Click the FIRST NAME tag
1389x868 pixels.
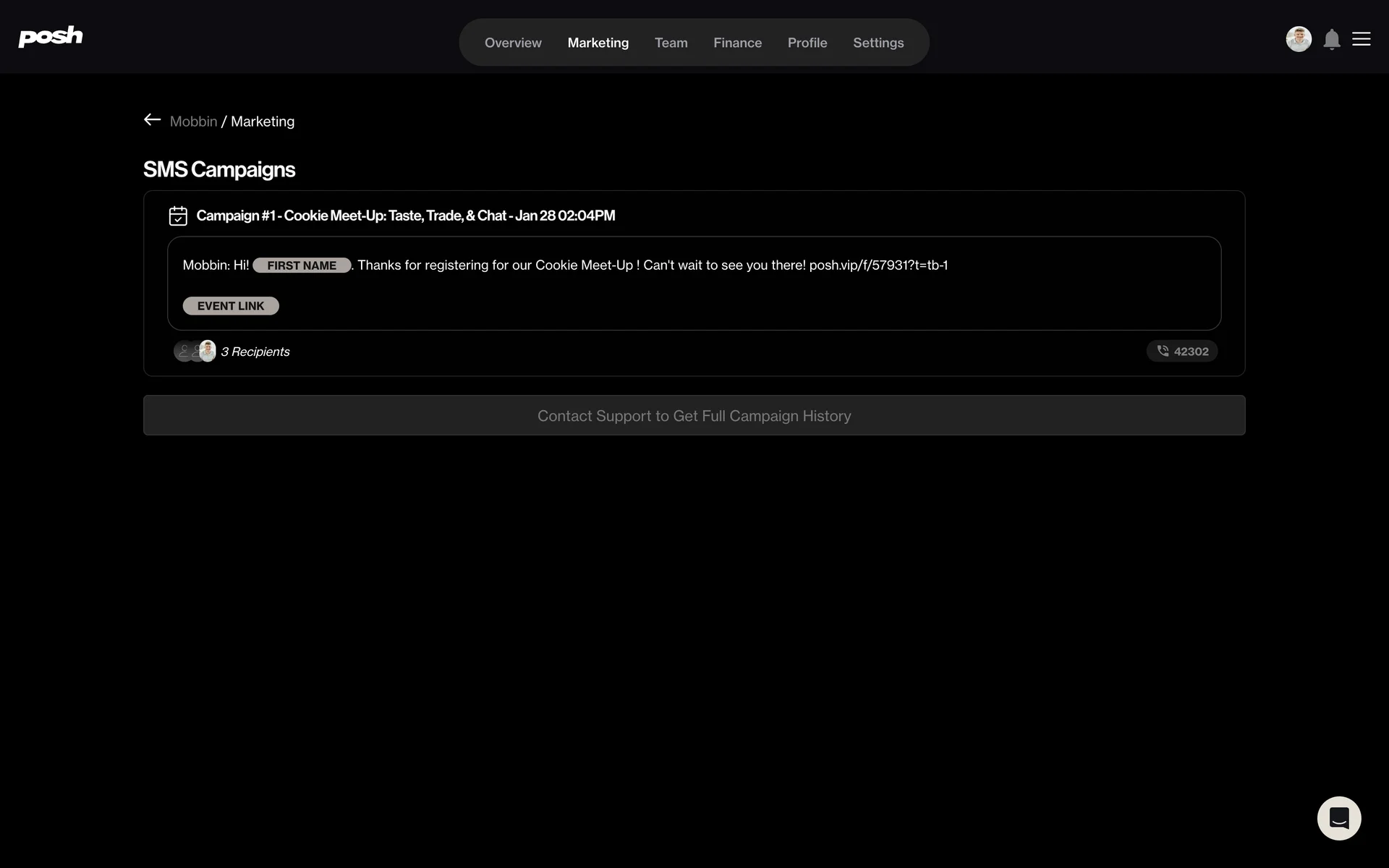click(302, 265)
